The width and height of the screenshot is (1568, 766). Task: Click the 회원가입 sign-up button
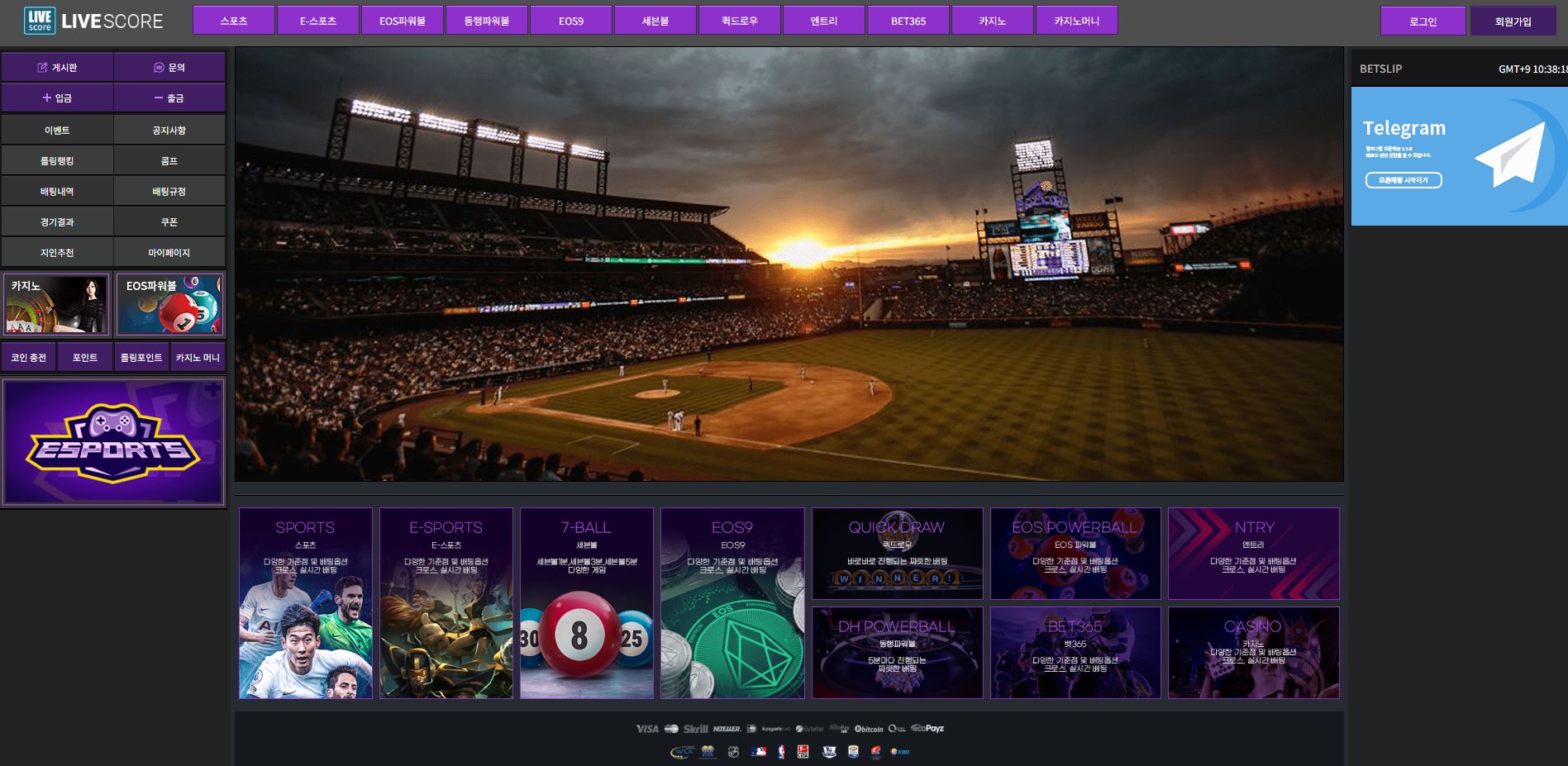coord(1513,21)
